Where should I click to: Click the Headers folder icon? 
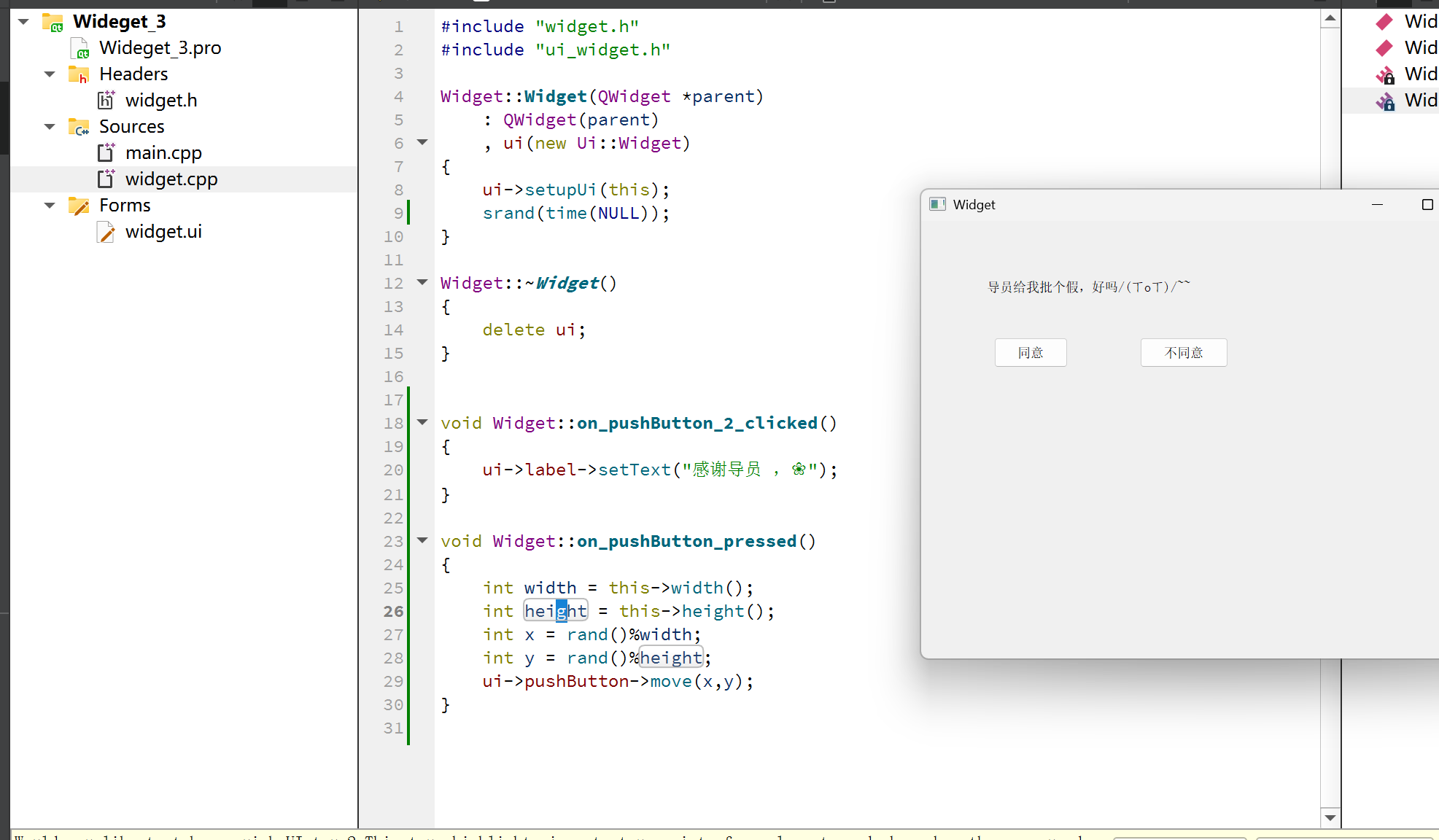coord(78,74)
